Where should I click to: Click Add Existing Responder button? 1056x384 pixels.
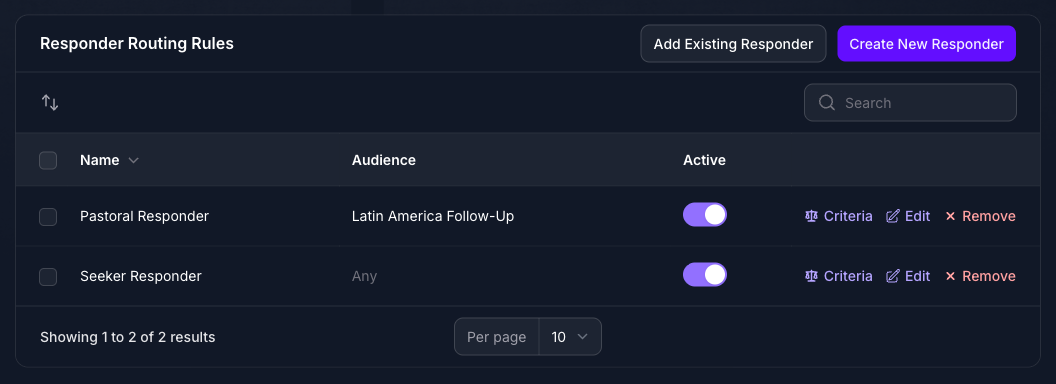point(733,44)
